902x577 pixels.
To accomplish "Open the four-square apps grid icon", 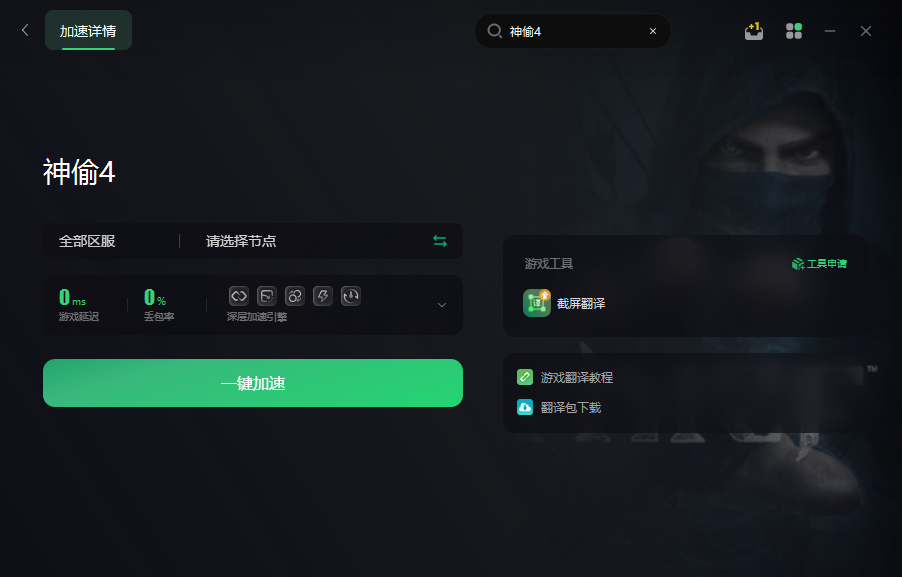I will click(x=794, y=31).
